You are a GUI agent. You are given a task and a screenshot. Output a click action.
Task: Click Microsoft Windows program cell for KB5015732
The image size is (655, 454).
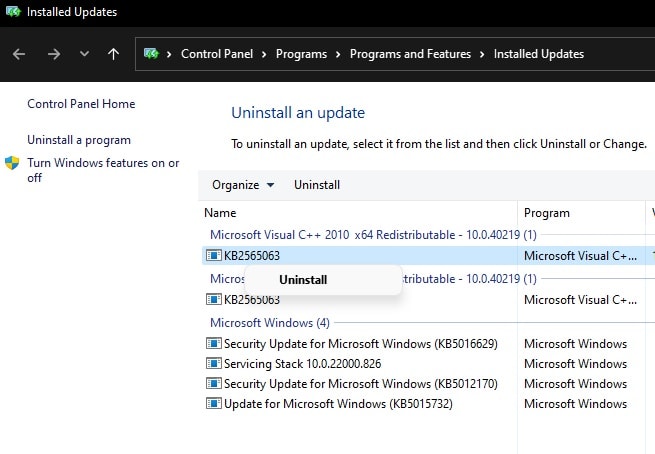[575, 404]
